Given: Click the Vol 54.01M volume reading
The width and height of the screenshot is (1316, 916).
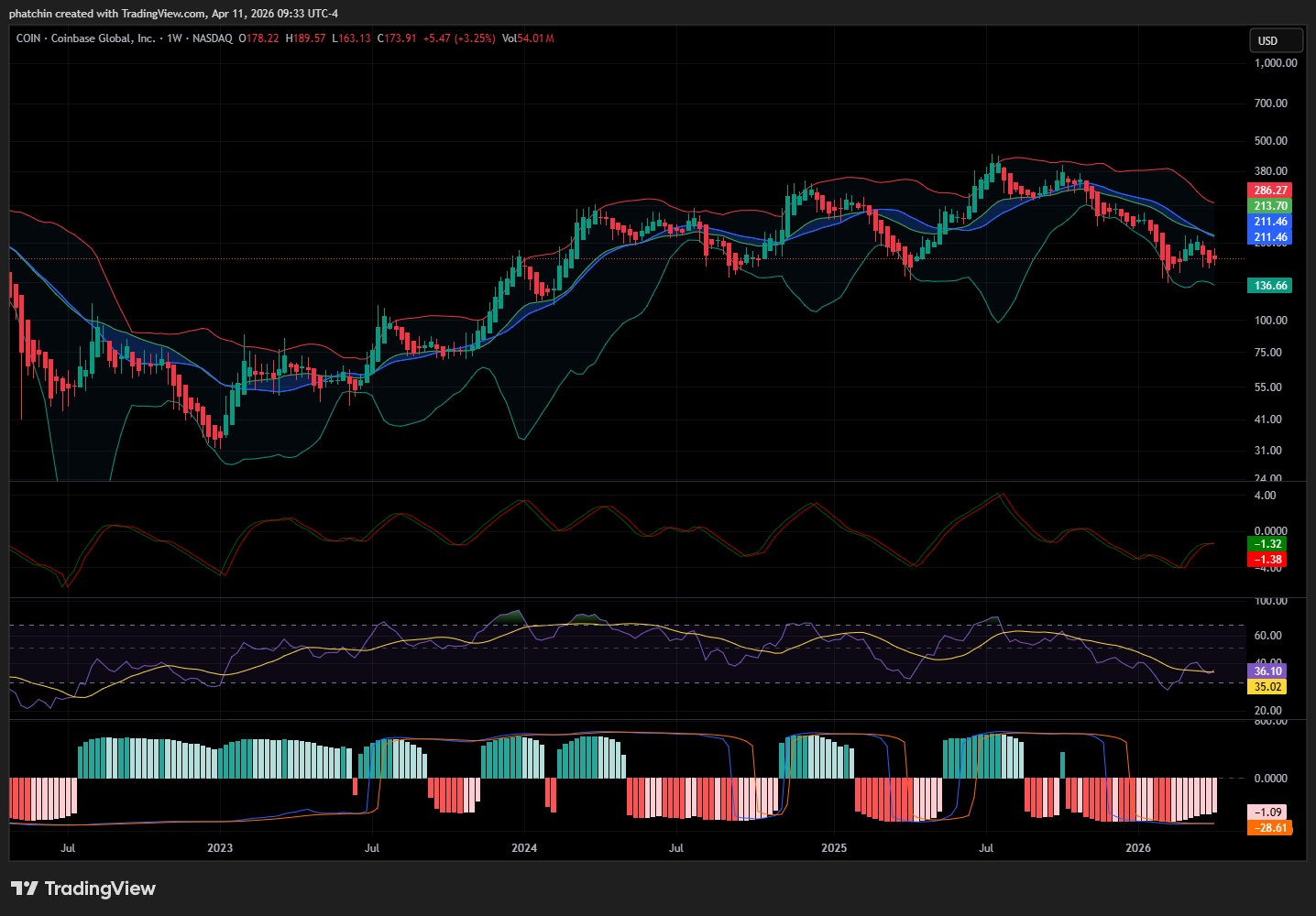Looking at the screenshot, I should pos(528,38).
